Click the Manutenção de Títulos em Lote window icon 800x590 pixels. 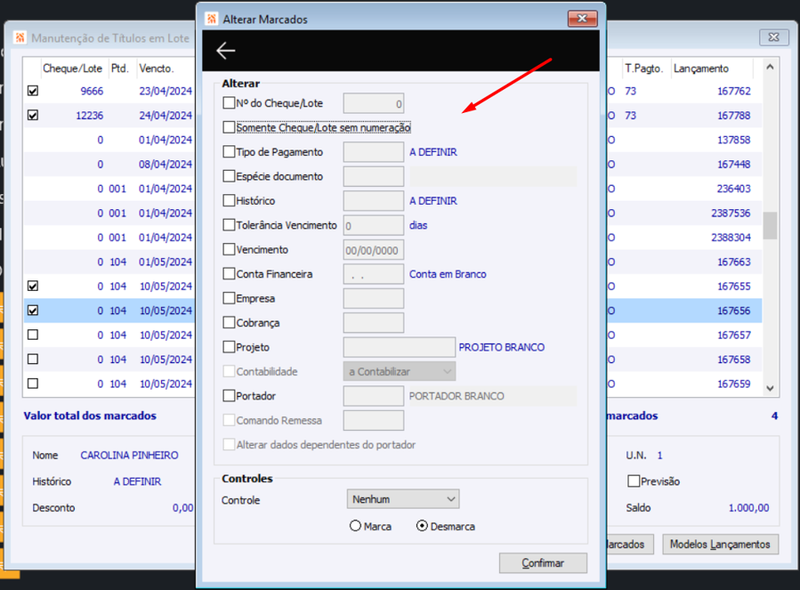click(x=20, y=38)
